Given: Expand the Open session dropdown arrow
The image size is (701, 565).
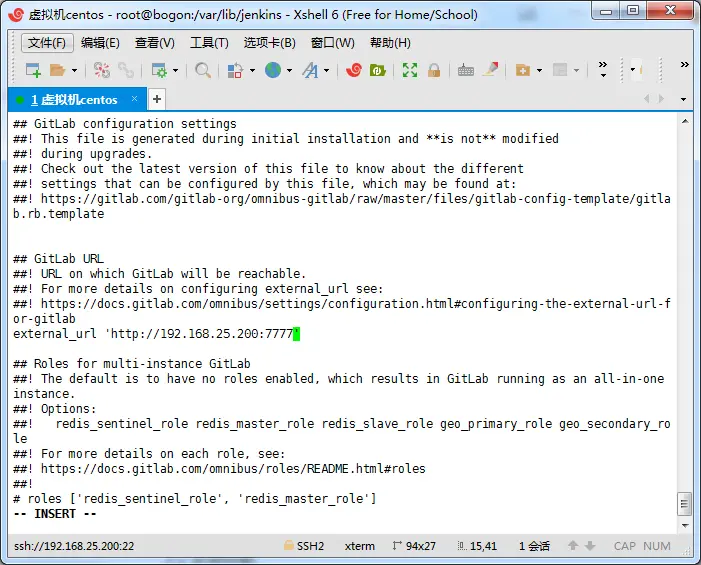Looking at the screenshot, I should (x=75, y=70).
